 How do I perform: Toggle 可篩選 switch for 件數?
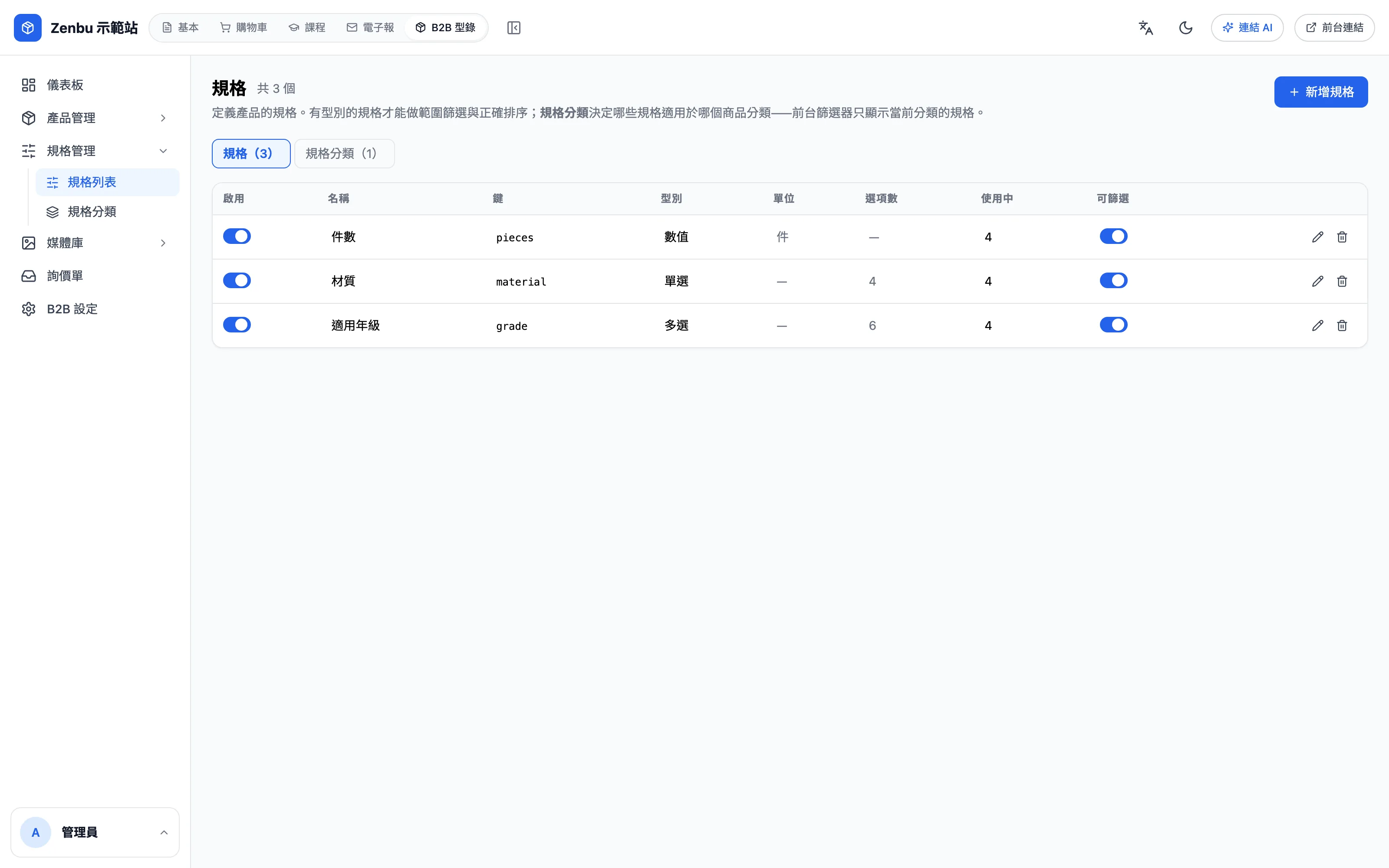1113,237
